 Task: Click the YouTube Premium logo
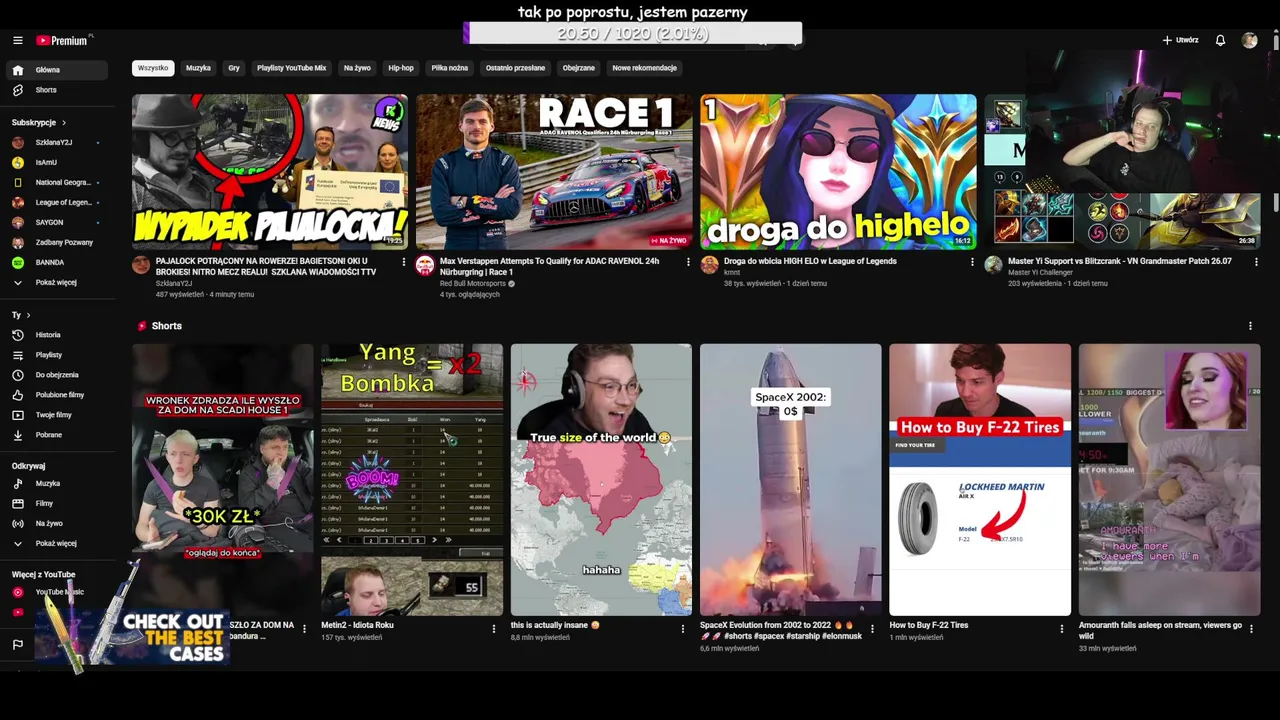(x=63, y=40)
